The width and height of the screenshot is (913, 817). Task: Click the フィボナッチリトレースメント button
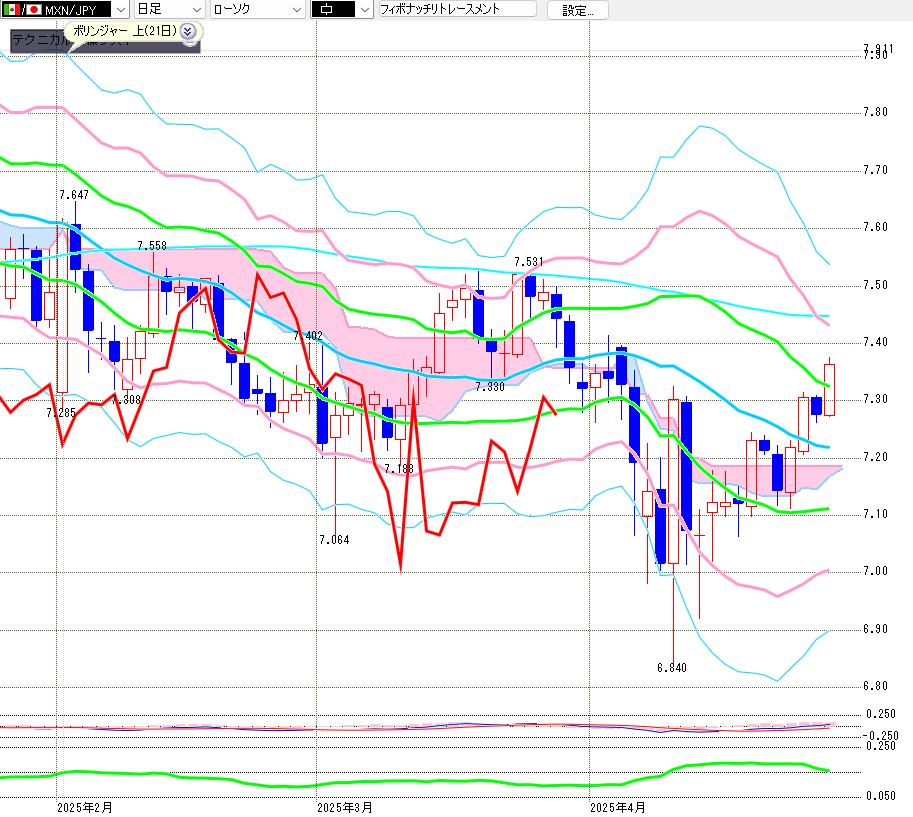pyautogui.click(x=457, y=9)
